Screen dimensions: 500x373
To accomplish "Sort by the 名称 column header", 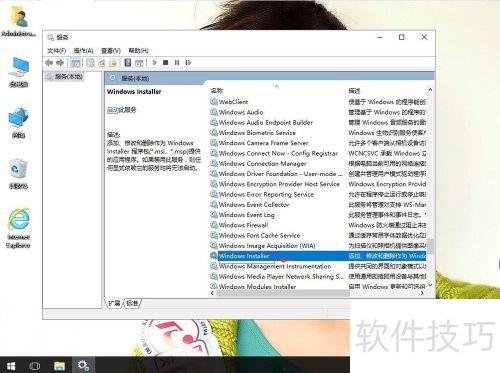I will click(x=217, y=91).
